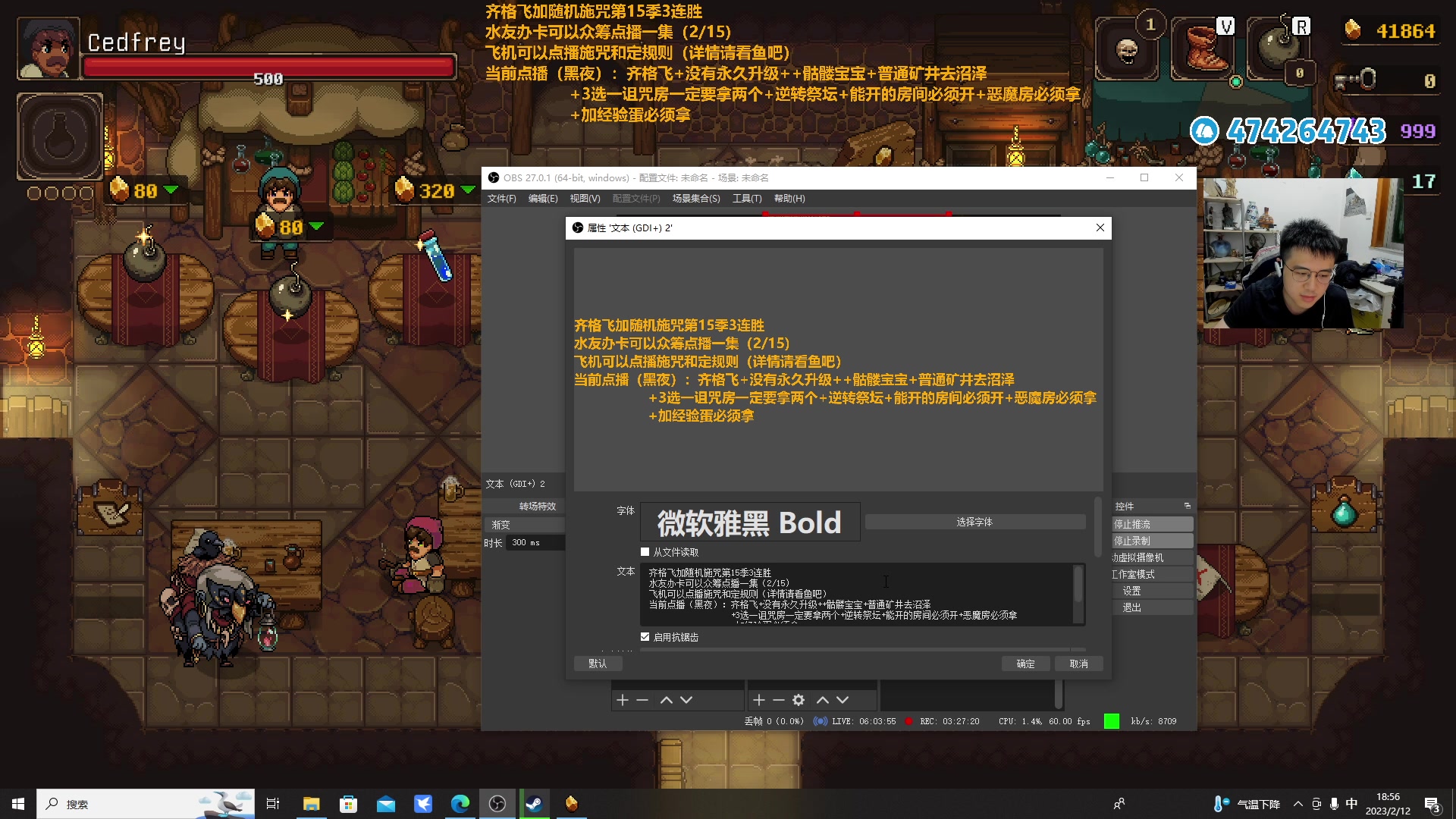Image resolution: width=1456 pixels, height=819 pixels.
Task: Reset properties with 默认 button
Action: point(598,664)
